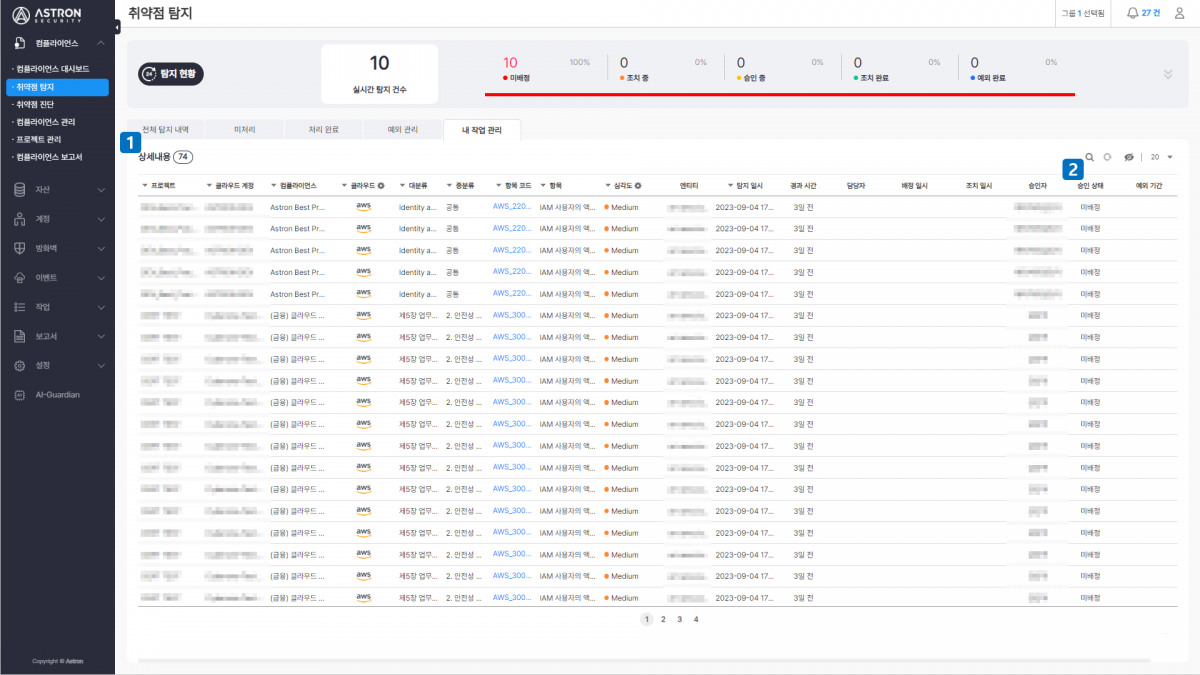Select 취약점 탐지 in the sidebar
Viewport: 1200px width, 675px height.
click(x=57, y=87)
